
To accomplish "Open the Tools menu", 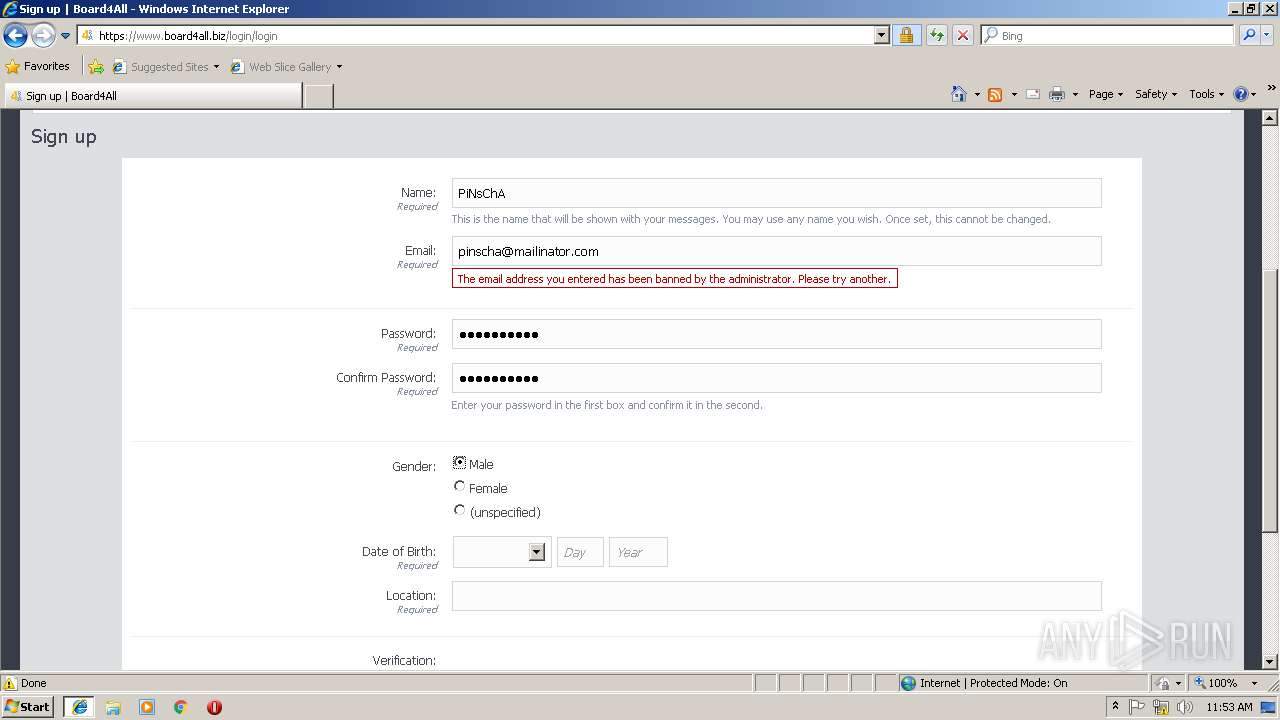I will pyautogui.click(x=1206, y=94).
